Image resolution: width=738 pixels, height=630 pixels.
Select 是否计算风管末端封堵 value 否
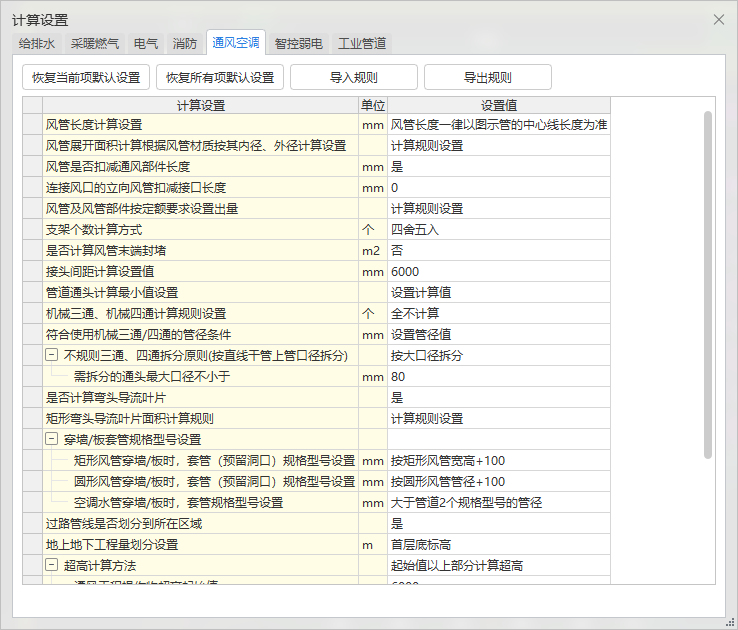point(497,250)
